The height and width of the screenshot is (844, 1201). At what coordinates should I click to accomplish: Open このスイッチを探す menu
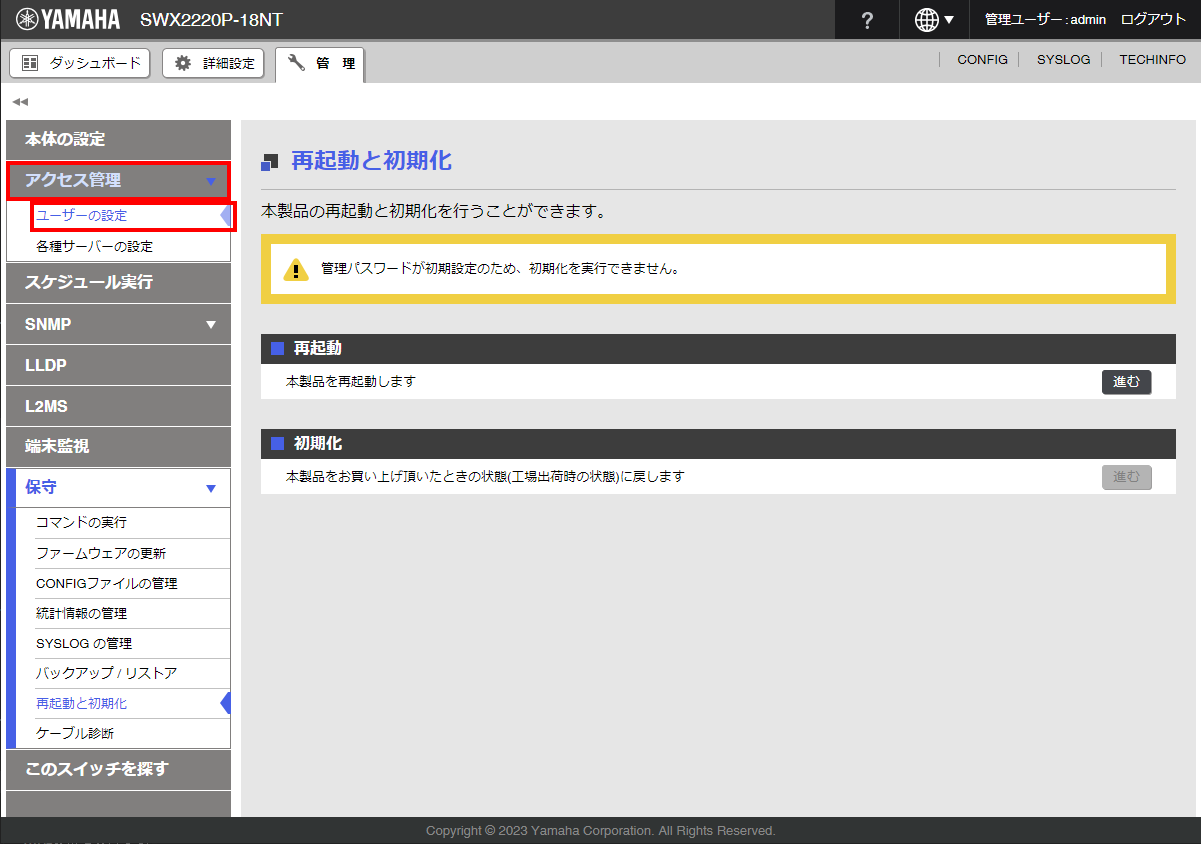(x=97, y=769)
